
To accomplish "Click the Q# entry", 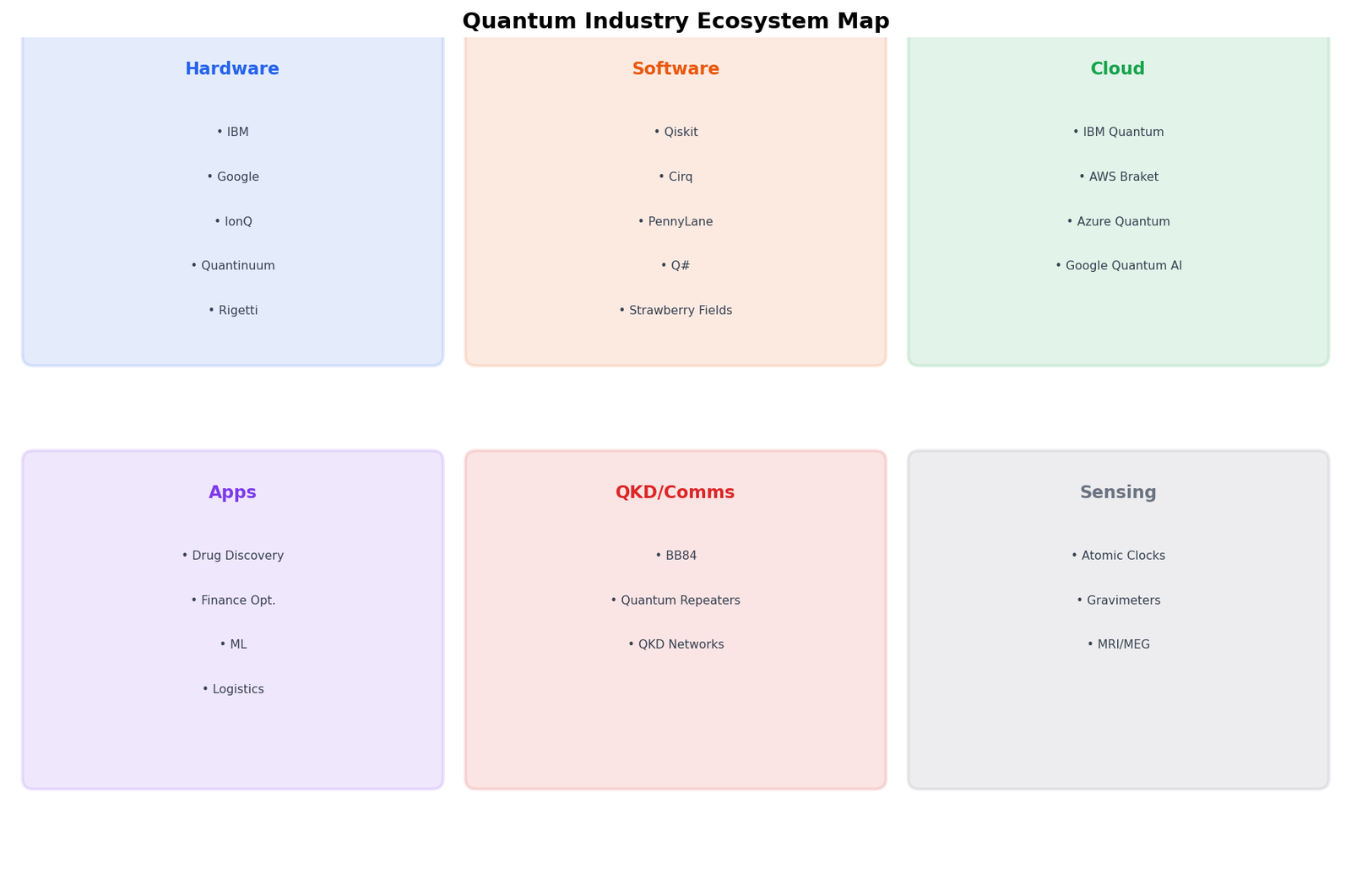I will pyautogui.click(x=675, y=266).
